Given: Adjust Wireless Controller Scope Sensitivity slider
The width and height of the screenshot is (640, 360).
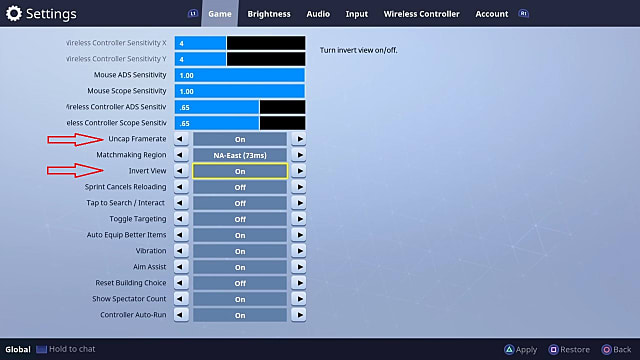Looking at the screenshot, I should 240,123.
